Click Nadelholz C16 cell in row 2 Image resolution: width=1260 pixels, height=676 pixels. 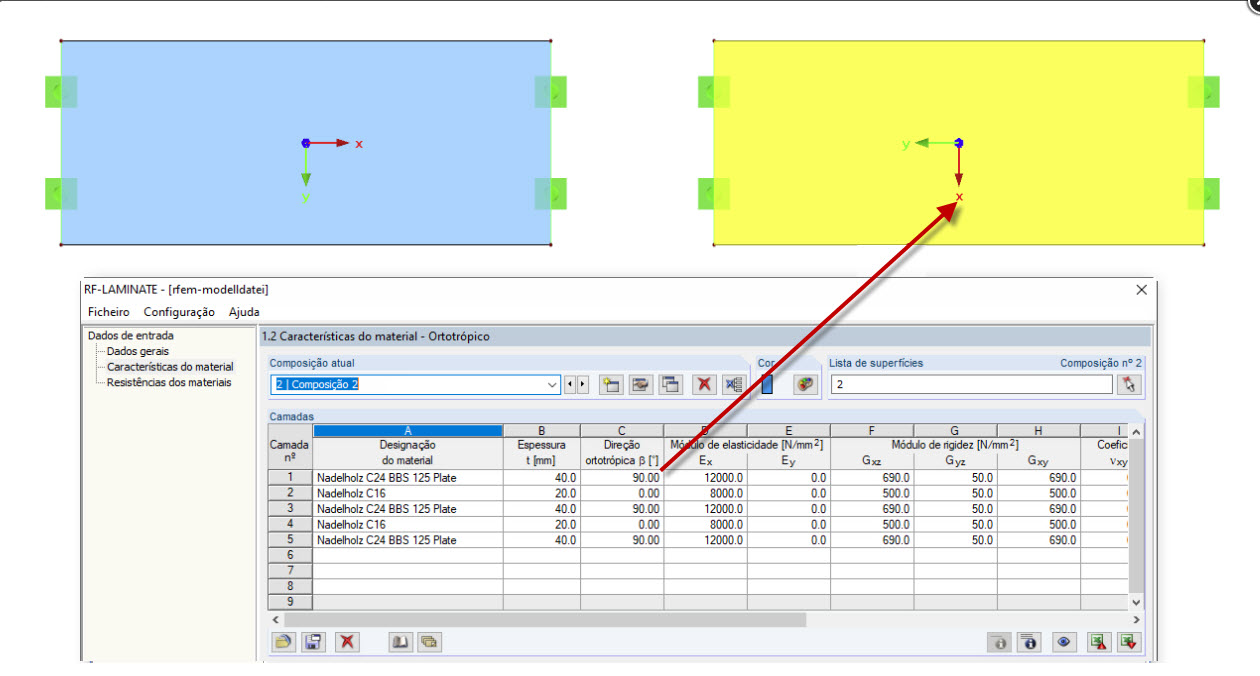click(x=408, y=493)
